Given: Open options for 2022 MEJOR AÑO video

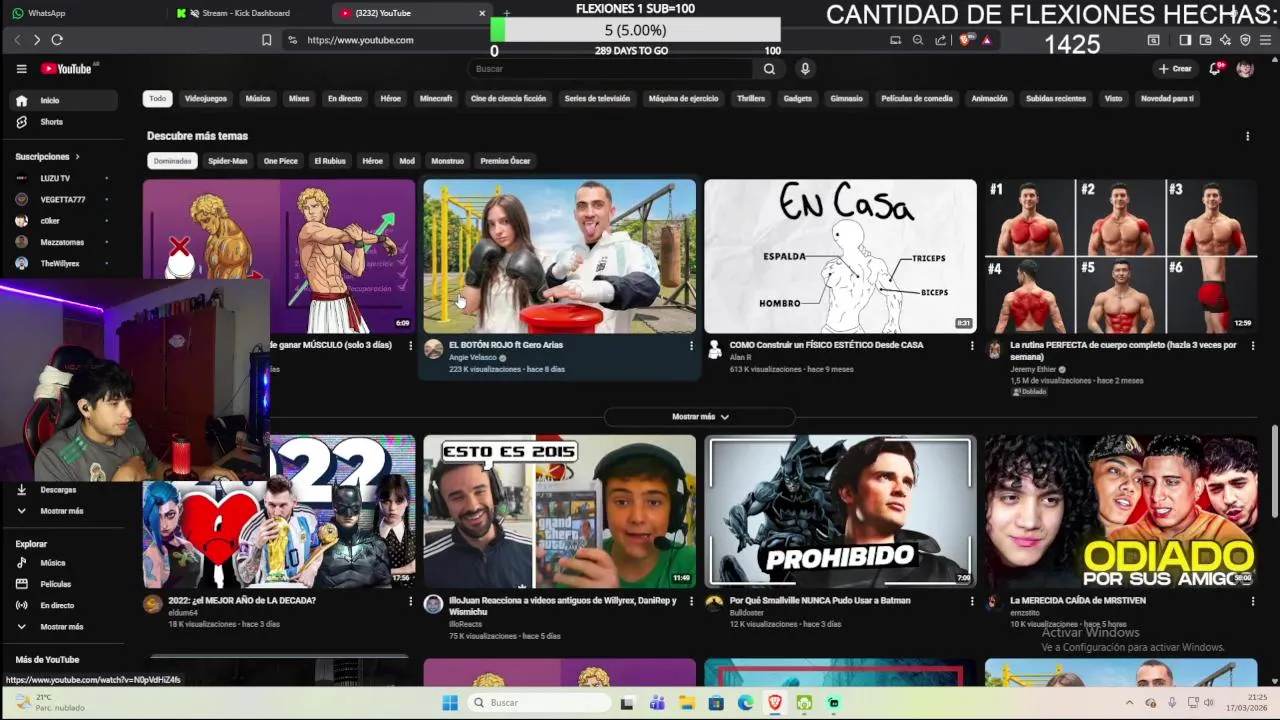Looking at the screenshot, I should point(410,602).
